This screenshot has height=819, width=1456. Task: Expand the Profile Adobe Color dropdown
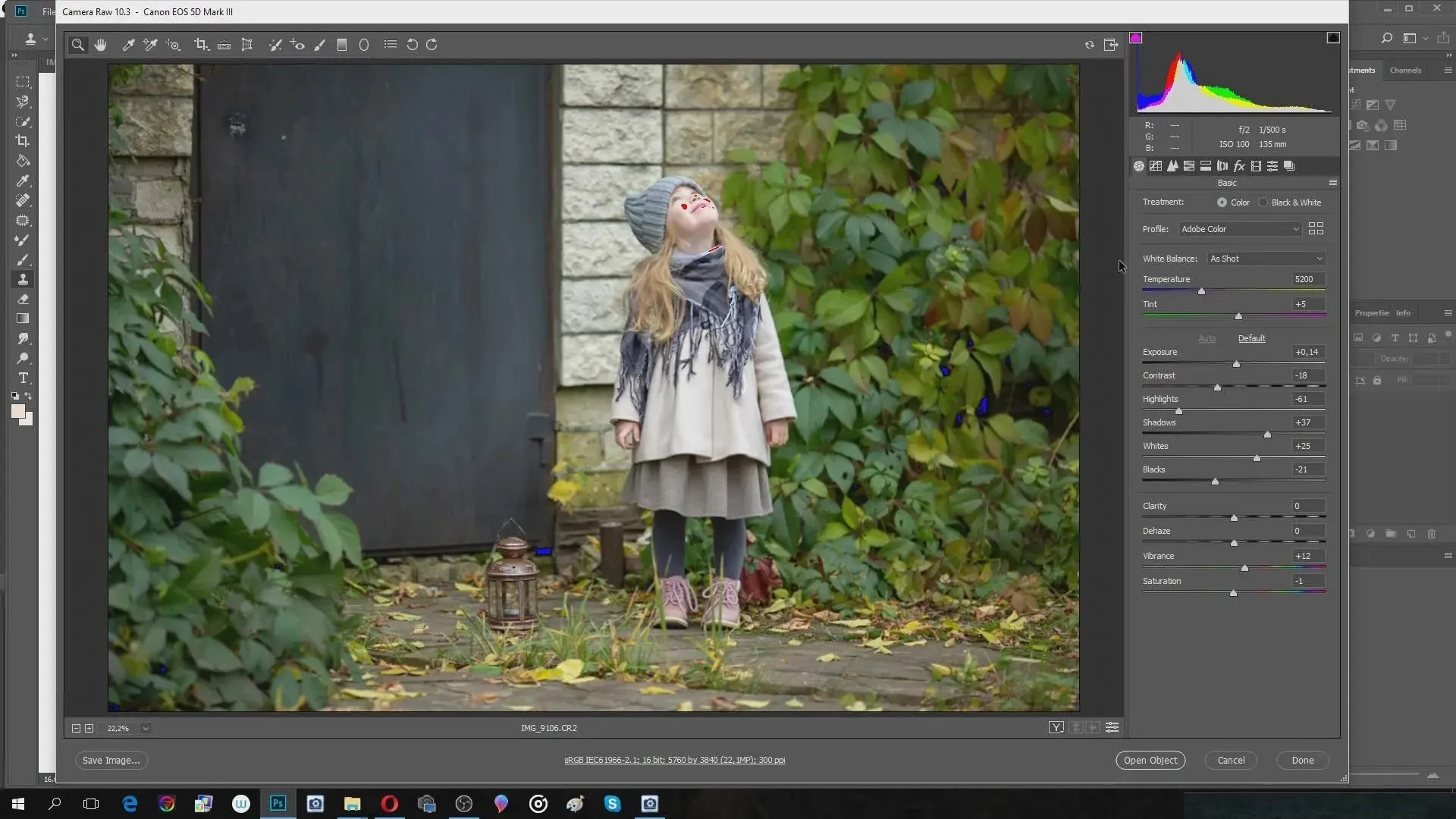1295,229
